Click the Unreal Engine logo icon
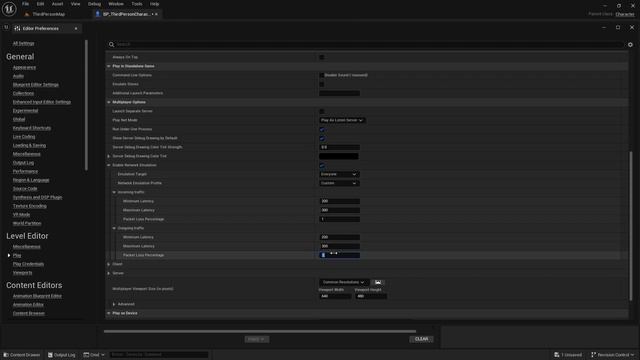Viewport: 640px width, 360px height. [9, 9]
